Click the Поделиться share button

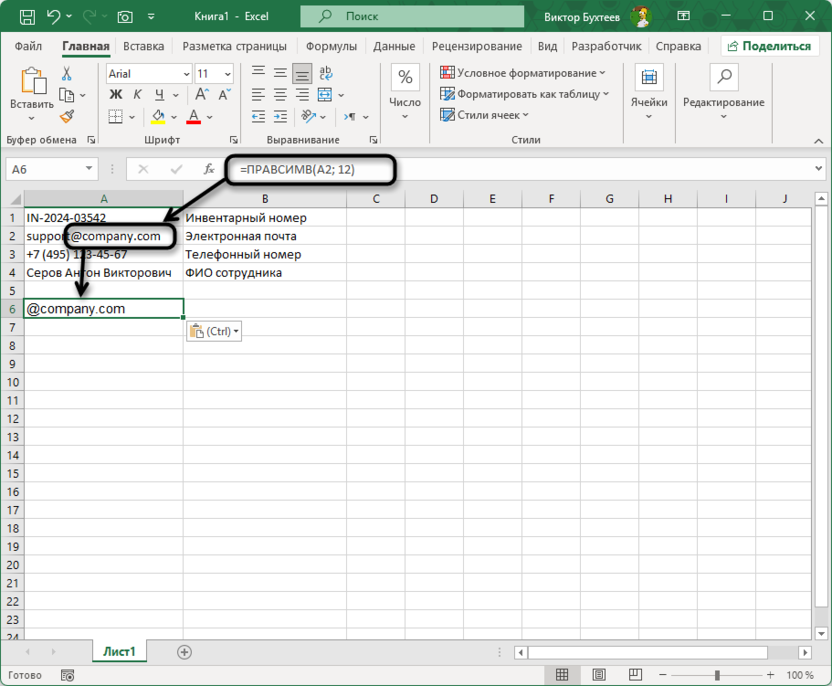tap(769, 46)
